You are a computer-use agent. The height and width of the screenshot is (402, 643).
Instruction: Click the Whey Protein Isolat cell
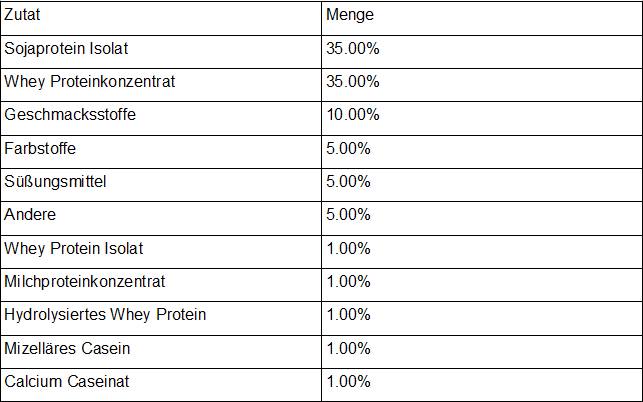coord(161,252)
